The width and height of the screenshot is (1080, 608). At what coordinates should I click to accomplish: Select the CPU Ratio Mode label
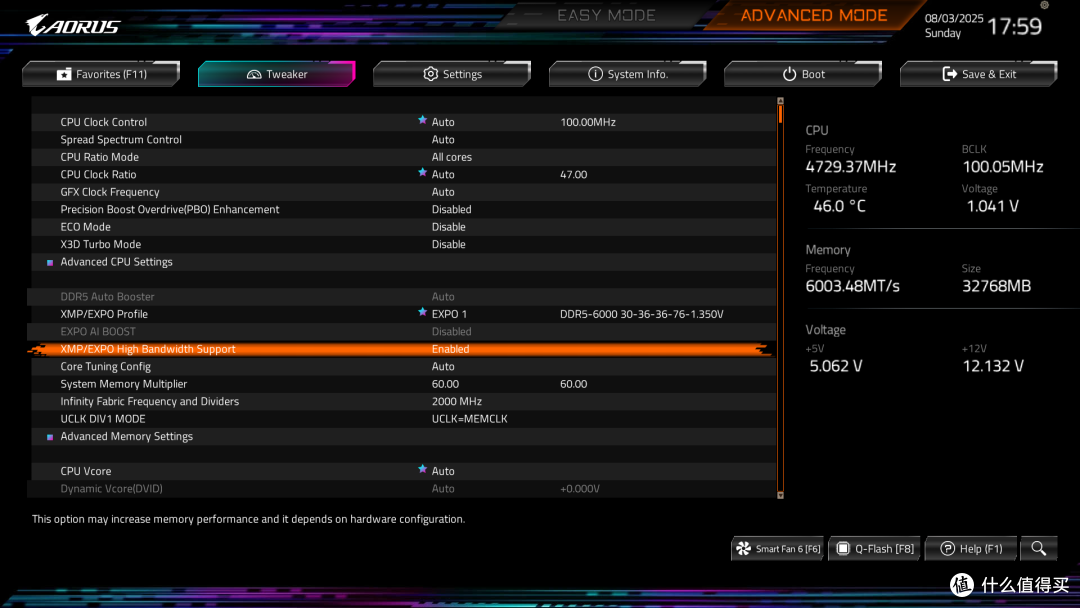click(99, 157)
